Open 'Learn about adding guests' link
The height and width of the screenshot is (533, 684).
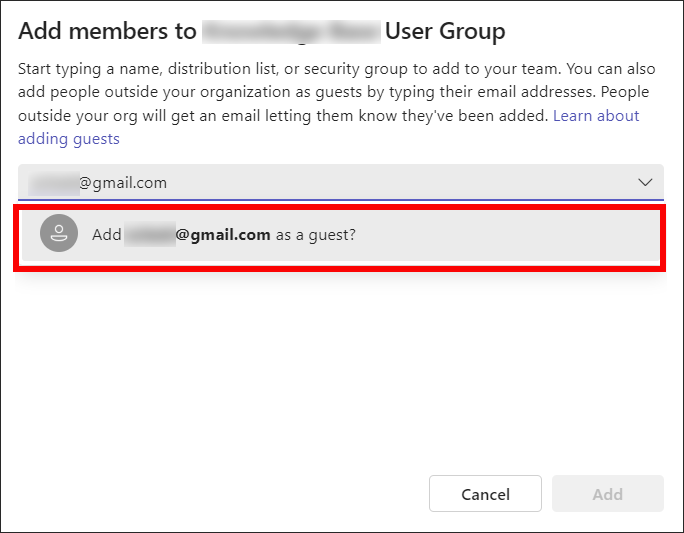click(x=596, y=116)
